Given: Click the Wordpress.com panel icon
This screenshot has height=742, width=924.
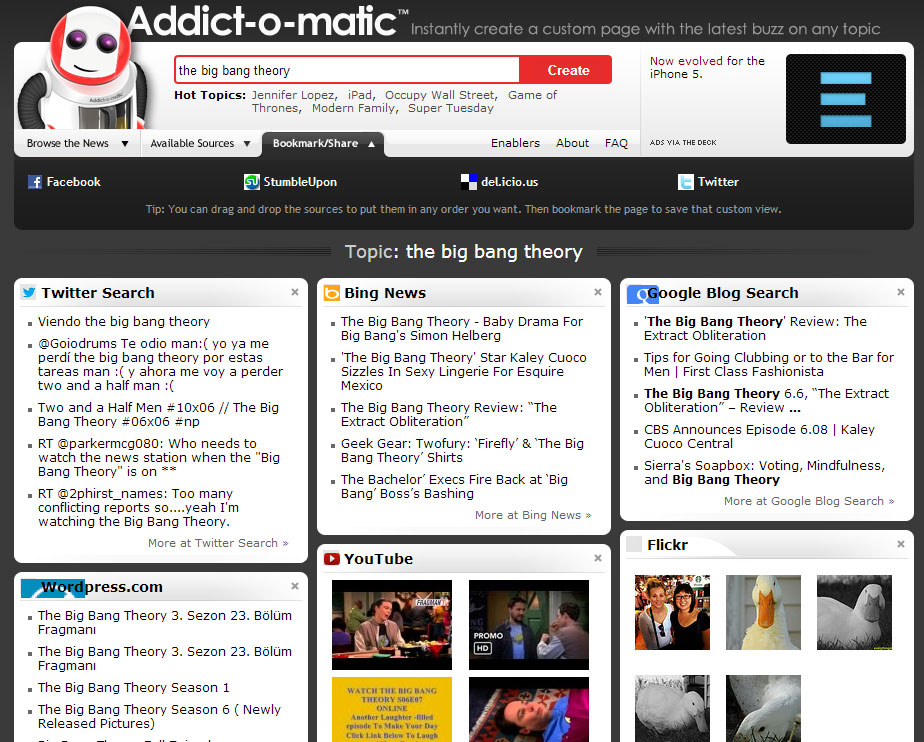Looking at the screenshot, I should pyautogui.click(x=52, y=588).
